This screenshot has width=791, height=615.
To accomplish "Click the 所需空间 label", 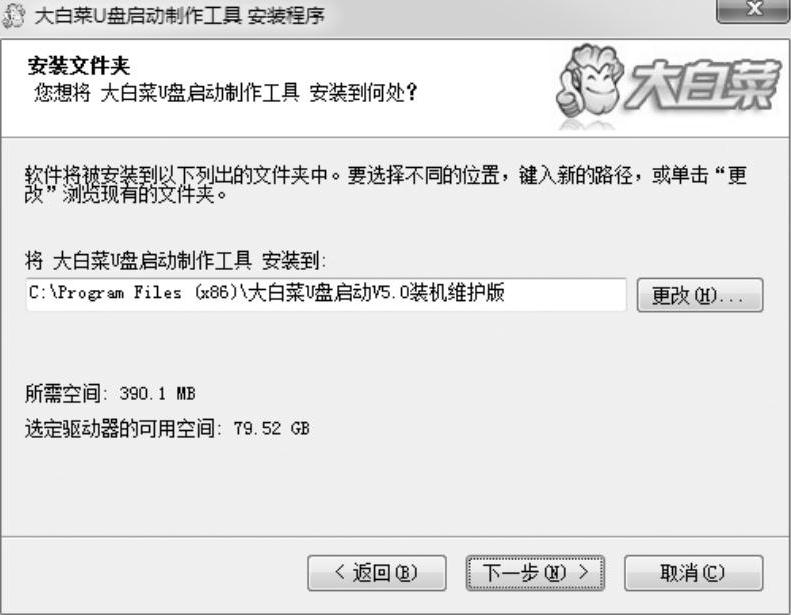I will click(63, 394).
